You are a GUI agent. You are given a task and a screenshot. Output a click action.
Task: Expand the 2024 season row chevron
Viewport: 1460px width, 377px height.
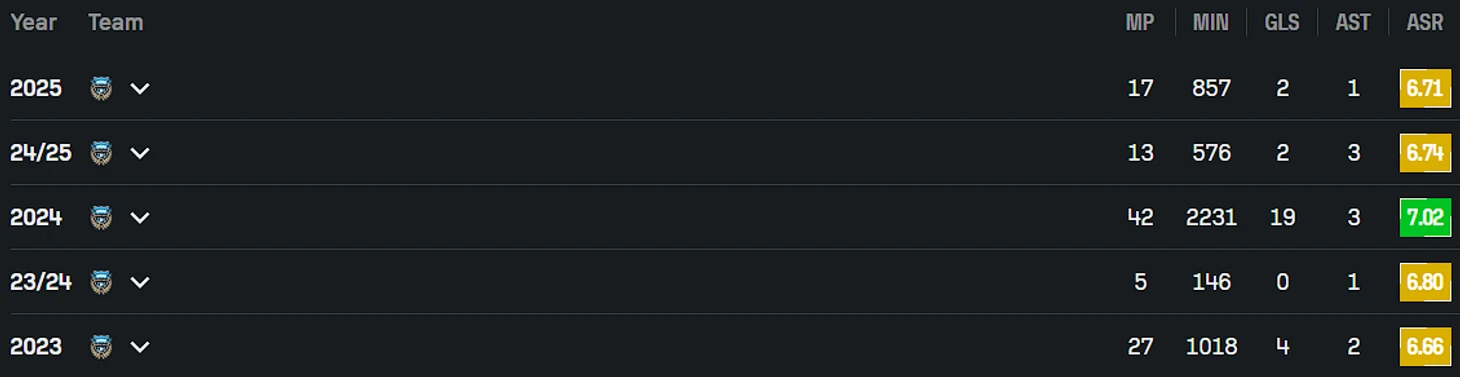tap(140, 217)
